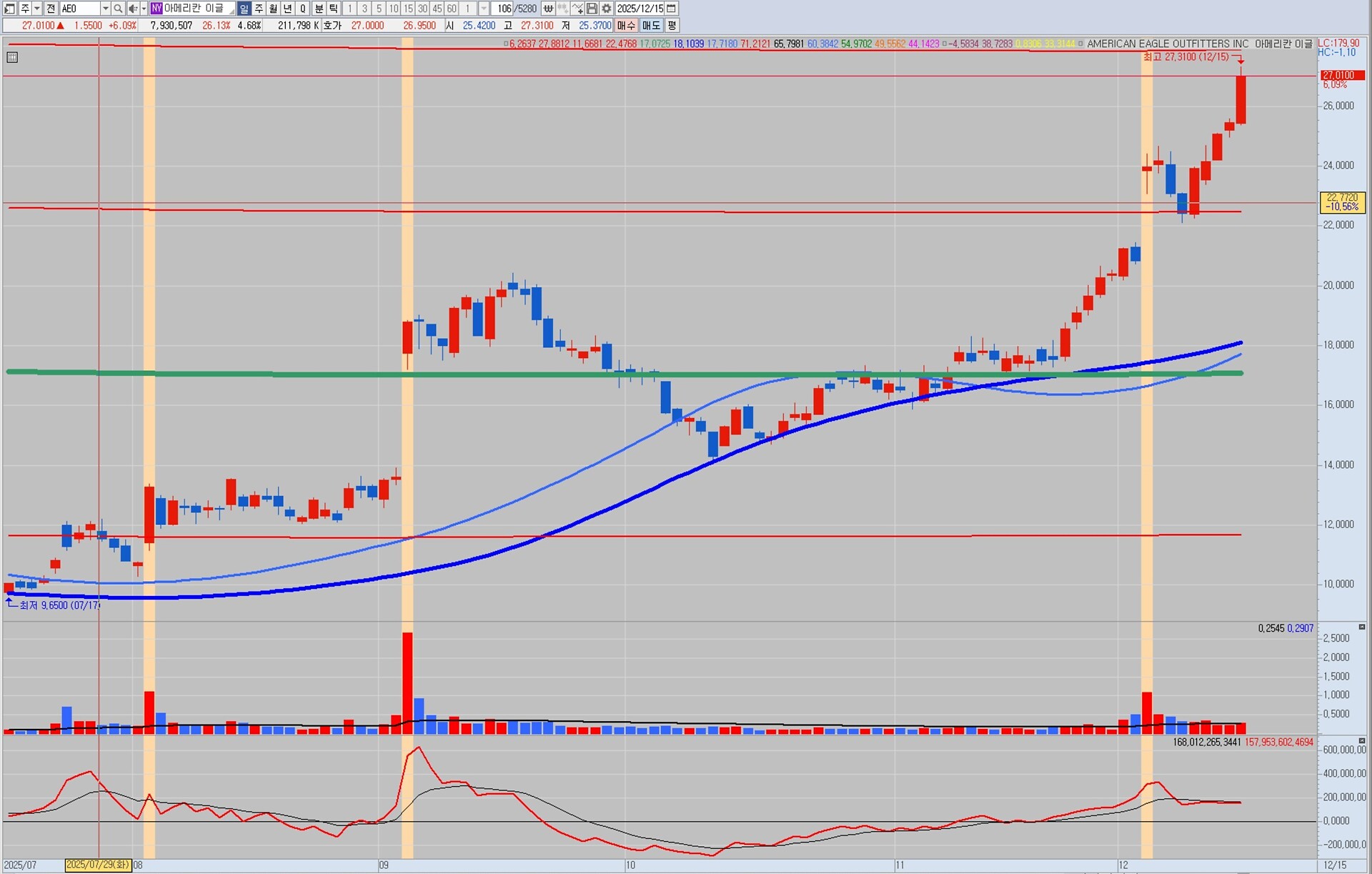Switch to the weekly (주) period

pyautogui.click(x=259, y=9)
